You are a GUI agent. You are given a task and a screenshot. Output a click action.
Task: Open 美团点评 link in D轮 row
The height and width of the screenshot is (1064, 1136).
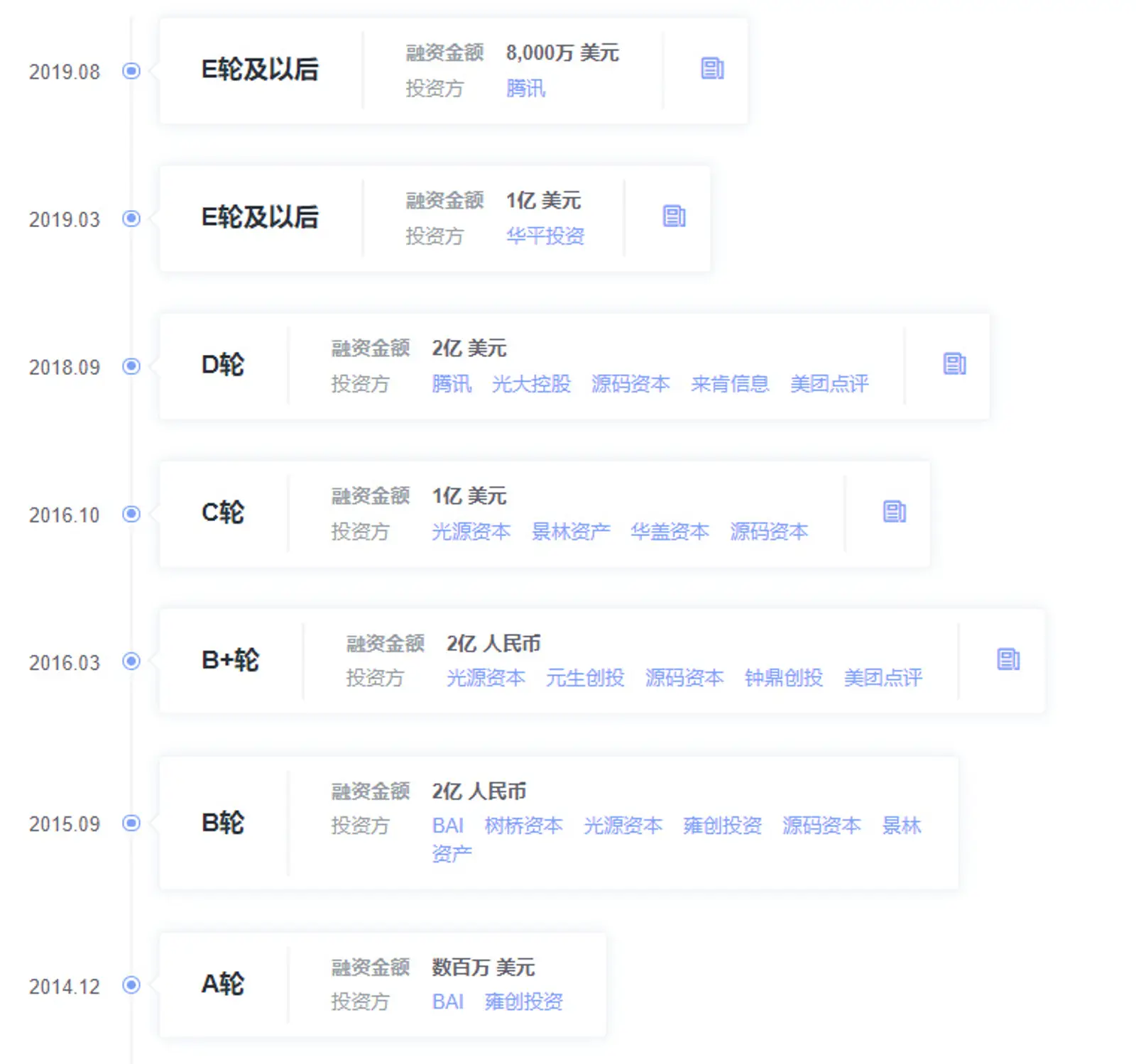coord(830,384)
